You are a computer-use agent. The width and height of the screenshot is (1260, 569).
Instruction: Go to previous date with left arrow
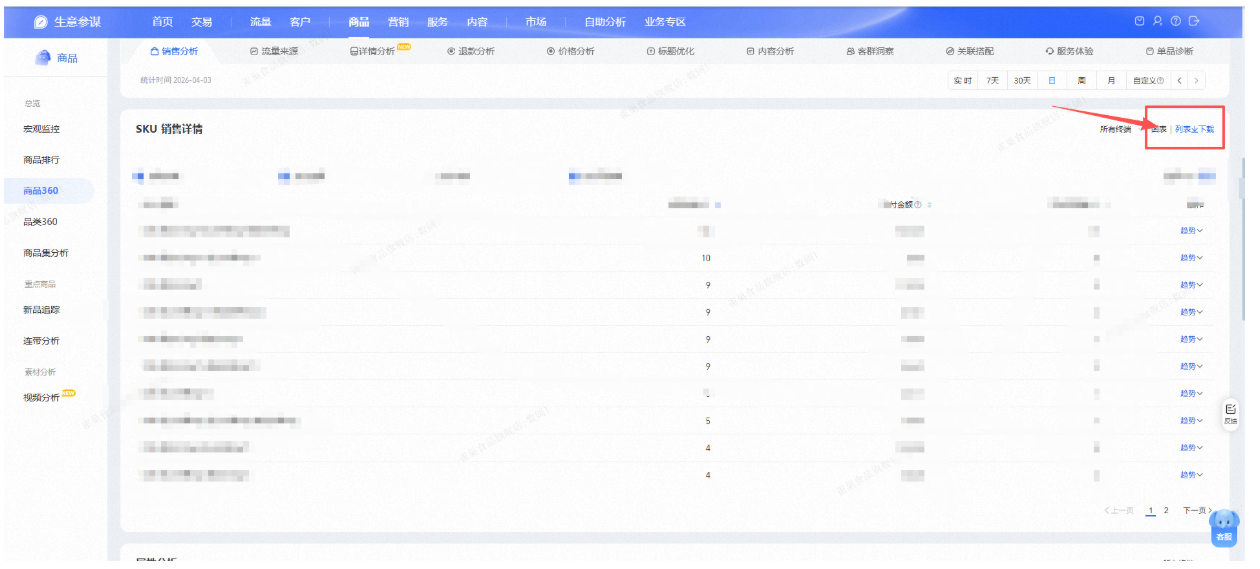pyautogui.click(x=1180, y=80)
